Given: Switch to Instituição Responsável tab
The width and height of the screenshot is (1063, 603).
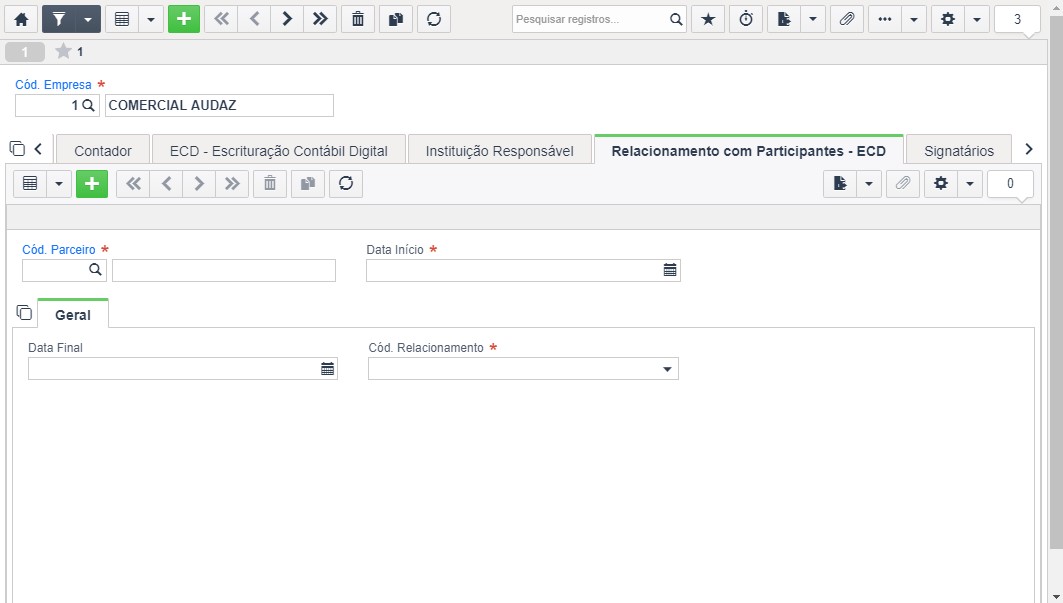Looking at the screenshot, I should [500, 151].
